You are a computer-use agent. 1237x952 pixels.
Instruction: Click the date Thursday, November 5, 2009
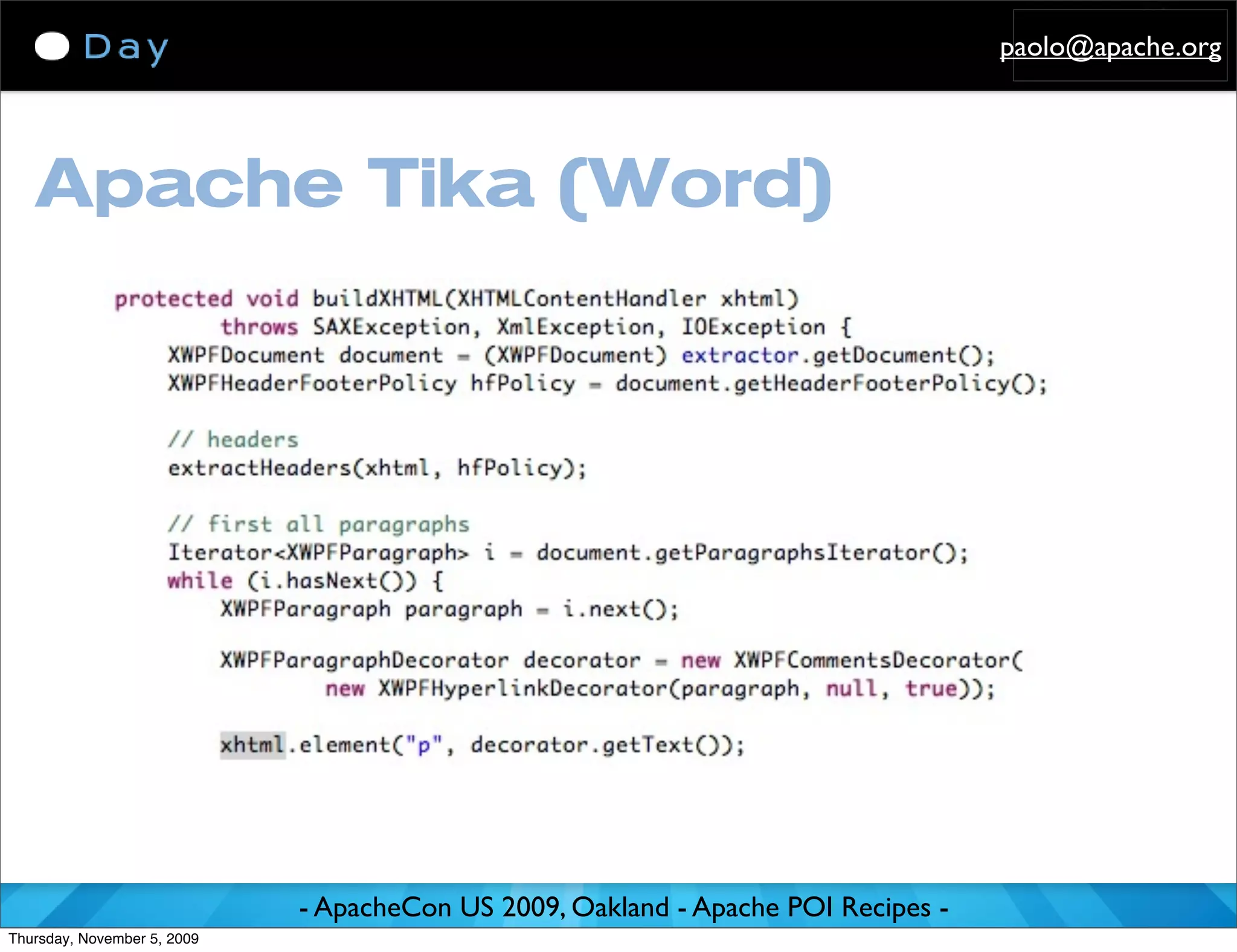click(x=103, y=939)
